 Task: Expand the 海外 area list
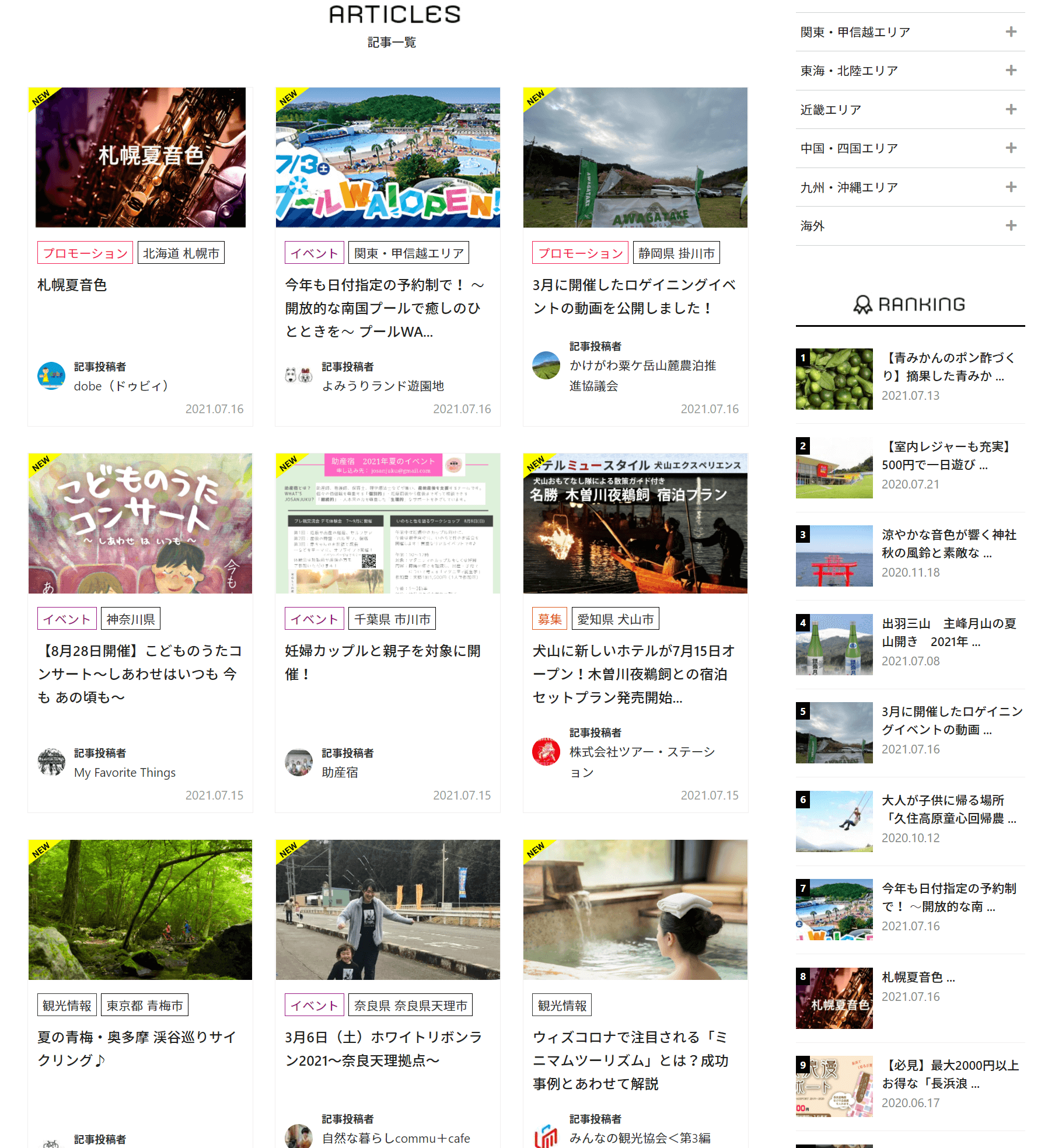pyautogui.click(x=1011, y=226)
